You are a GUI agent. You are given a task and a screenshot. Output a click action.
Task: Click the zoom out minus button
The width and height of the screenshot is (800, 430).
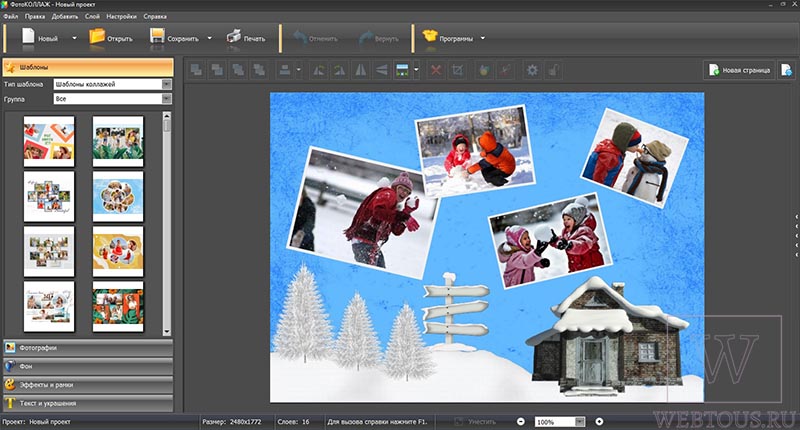point(520,421)
